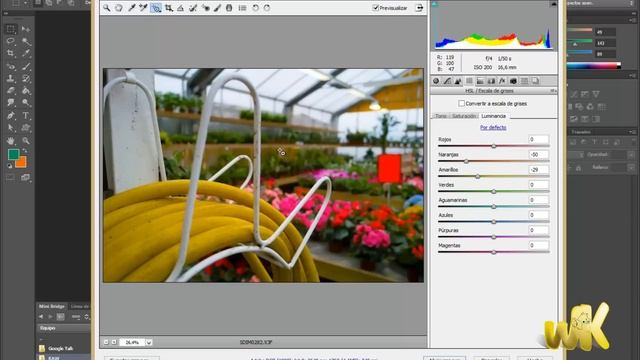The width and height of the screenshot is (640, 360).
Task: Select the Targeted Adjustment tool
Action: (156, 8)
